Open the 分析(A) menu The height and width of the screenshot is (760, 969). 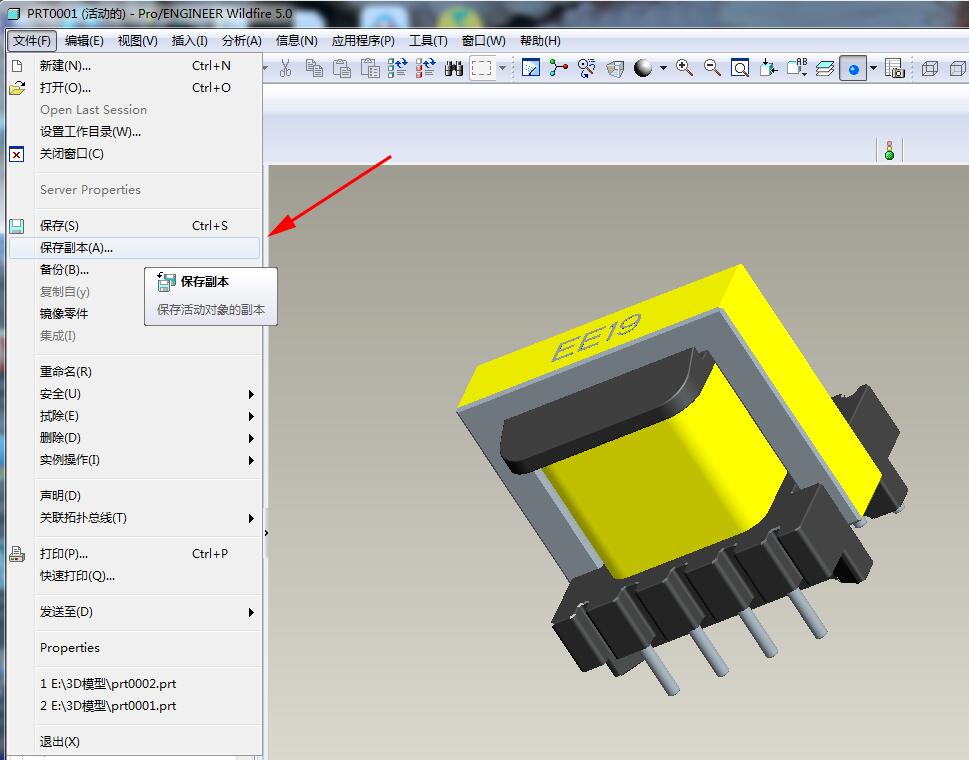pyautogui.click(x=242, y=41)
